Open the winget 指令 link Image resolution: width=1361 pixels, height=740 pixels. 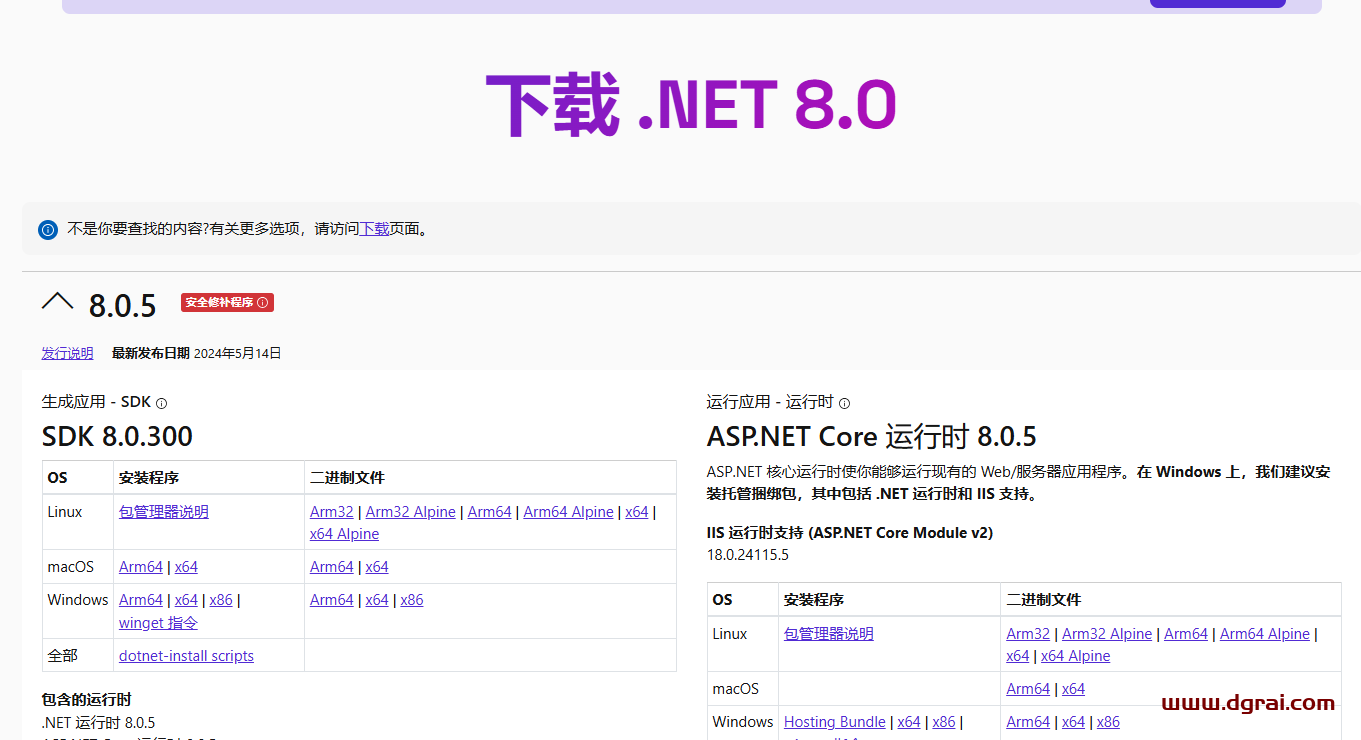[158, 623]
